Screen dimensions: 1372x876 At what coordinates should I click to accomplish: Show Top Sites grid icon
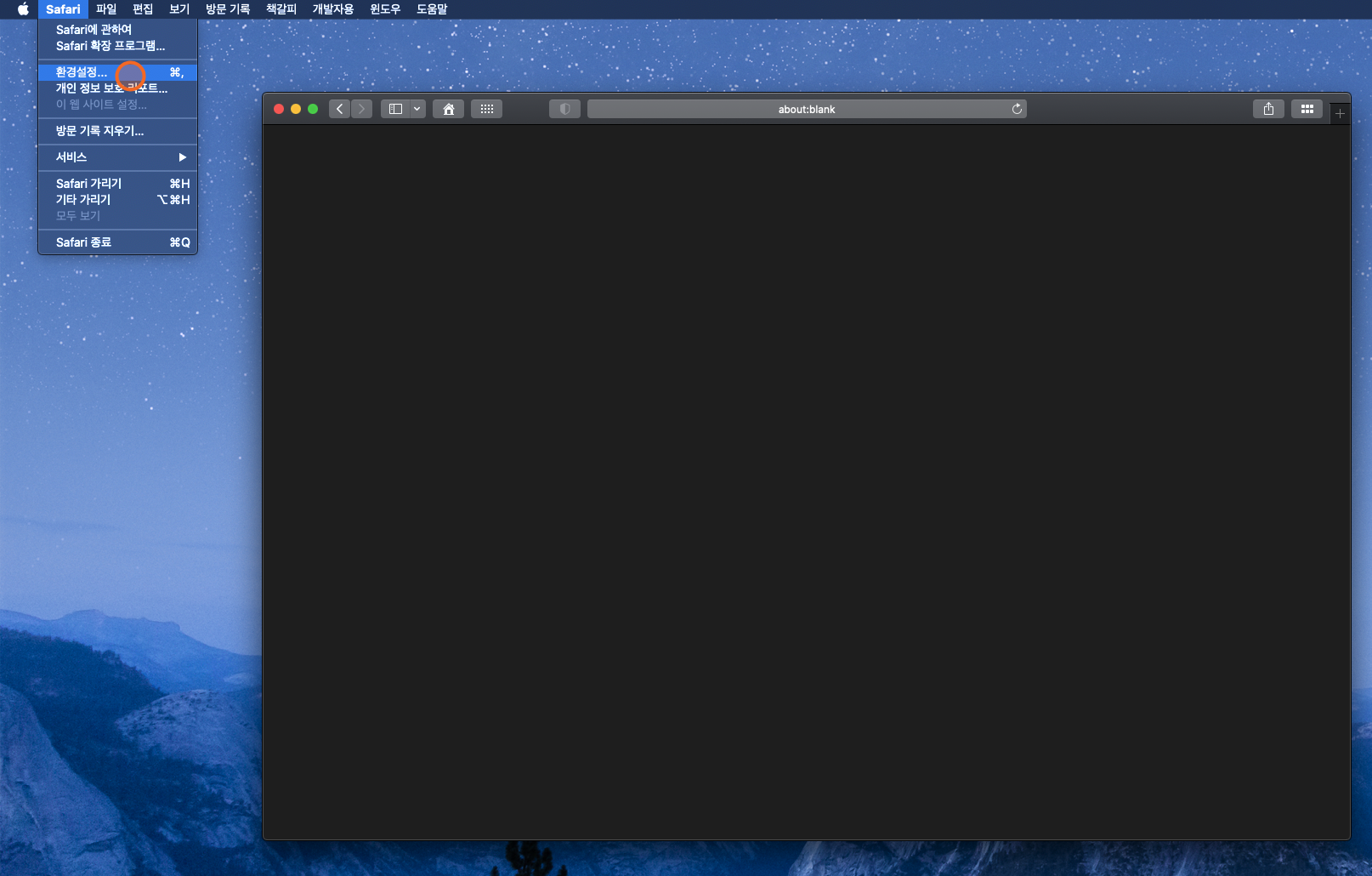click(x=487, y=109)
